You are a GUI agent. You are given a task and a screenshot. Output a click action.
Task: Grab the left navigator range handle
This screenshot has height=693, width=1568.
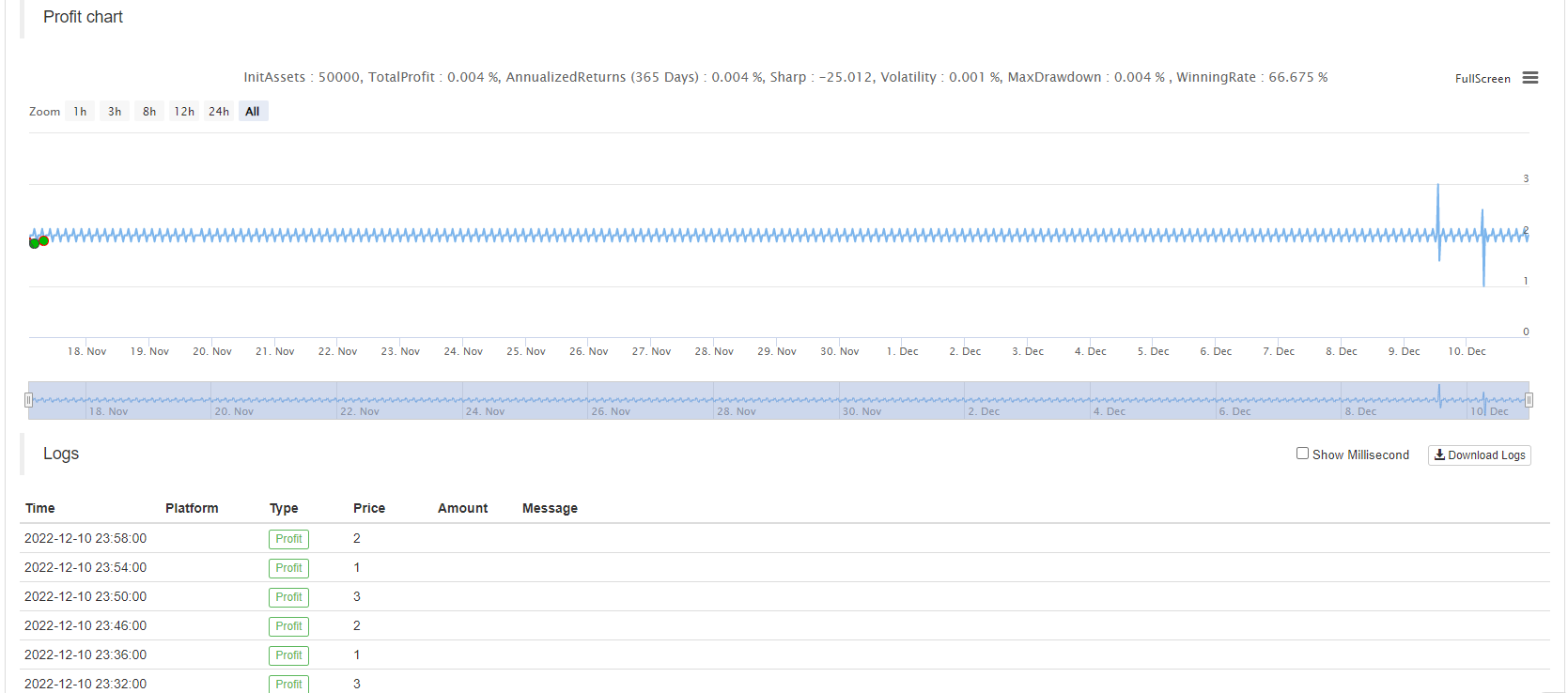point(28,400)
